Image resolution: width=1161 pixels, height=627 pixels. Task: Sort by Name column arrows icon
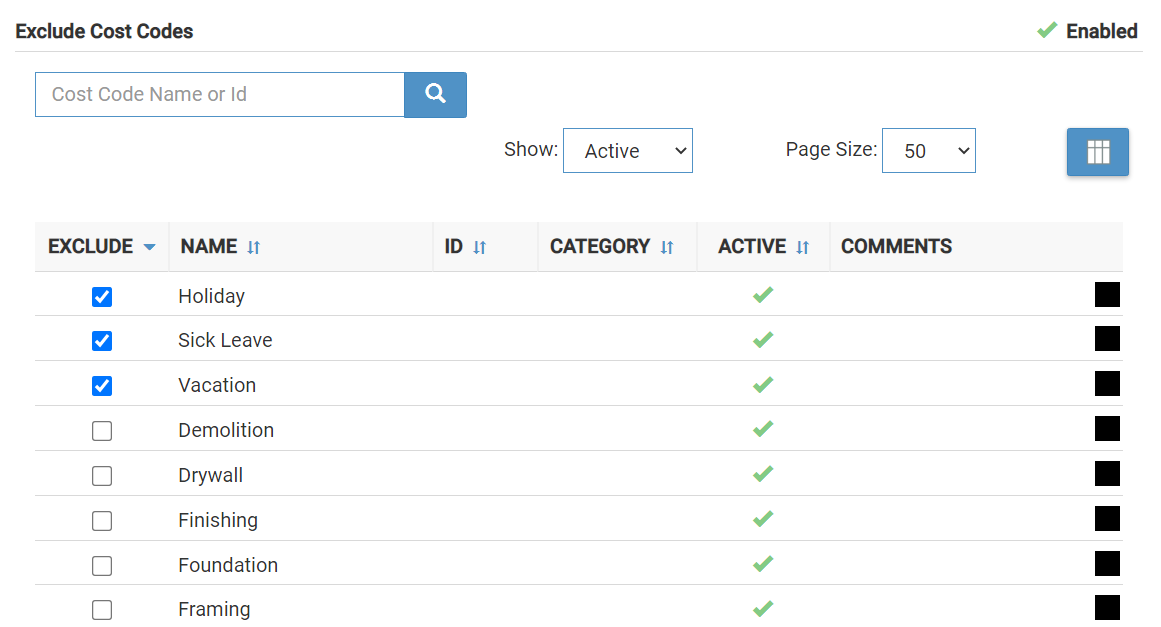[x=254, y=247]
